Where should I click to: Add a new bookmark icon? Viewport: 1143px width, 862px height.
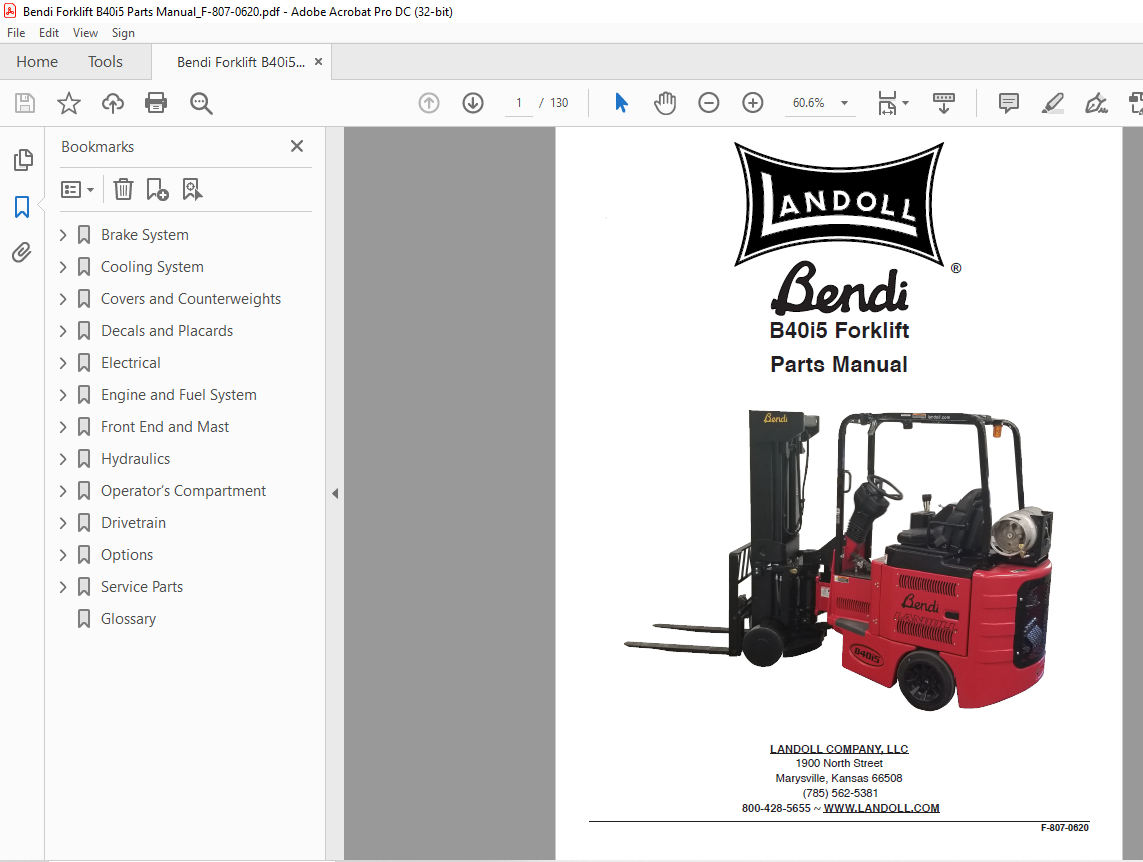click(157, 189)
